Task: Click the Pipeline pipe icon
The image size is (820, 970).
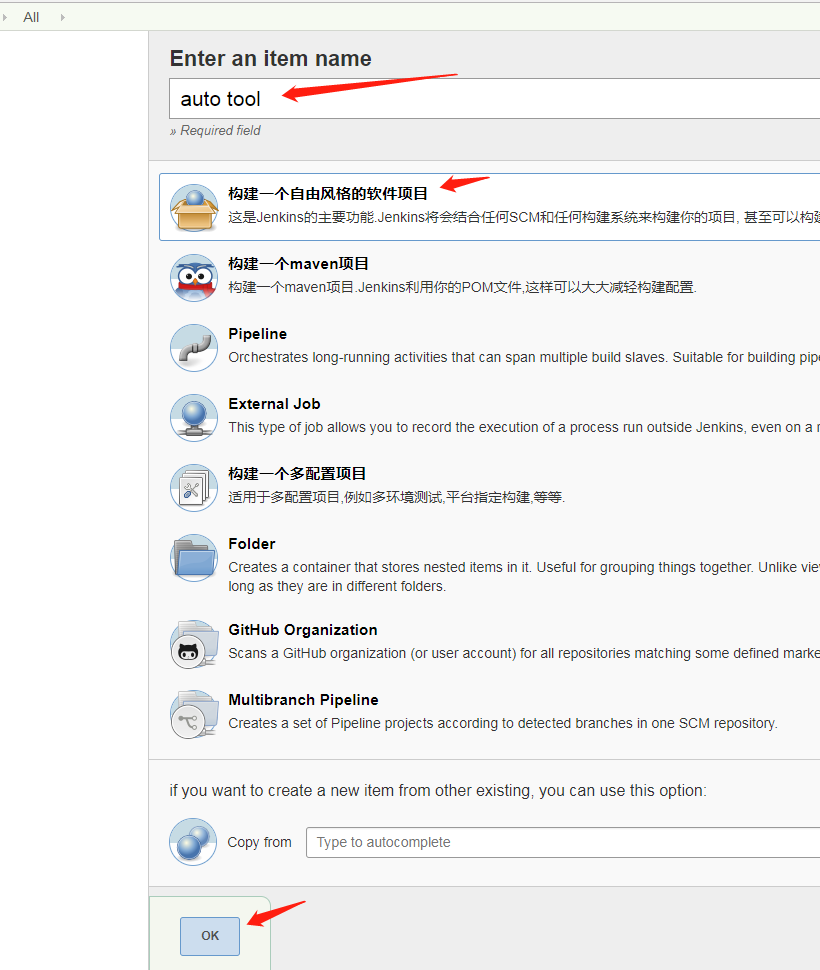Action: pos(194,348)
